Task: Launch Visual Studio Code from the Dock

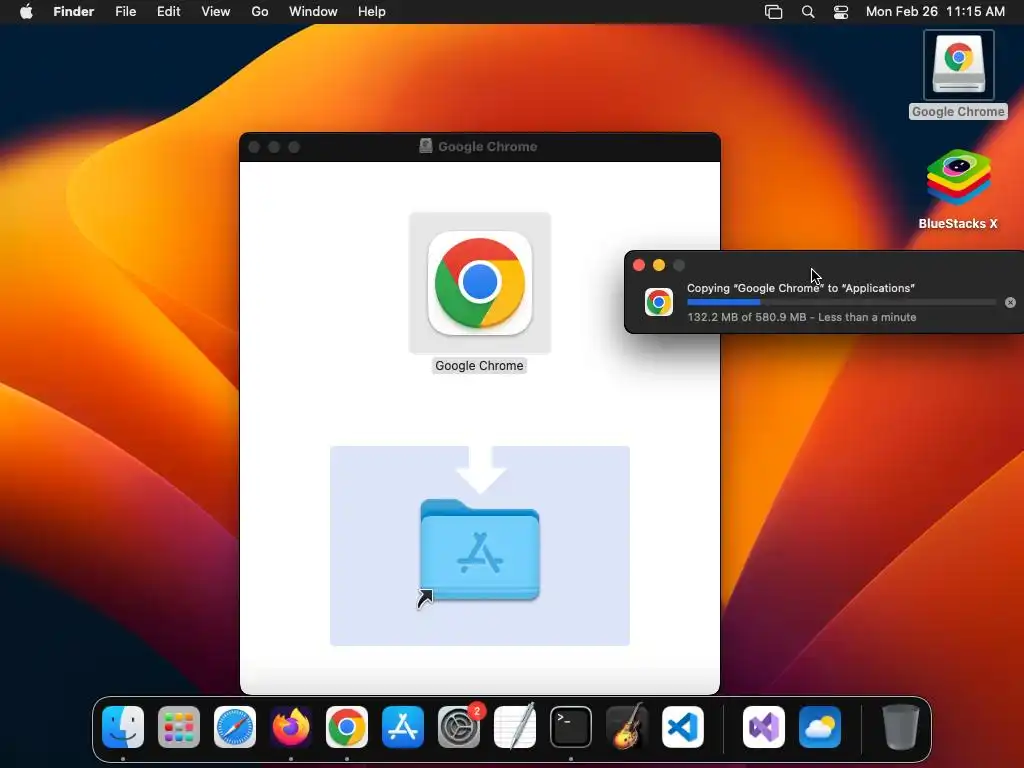Action: pyautogui.click(x=683, y=727)
